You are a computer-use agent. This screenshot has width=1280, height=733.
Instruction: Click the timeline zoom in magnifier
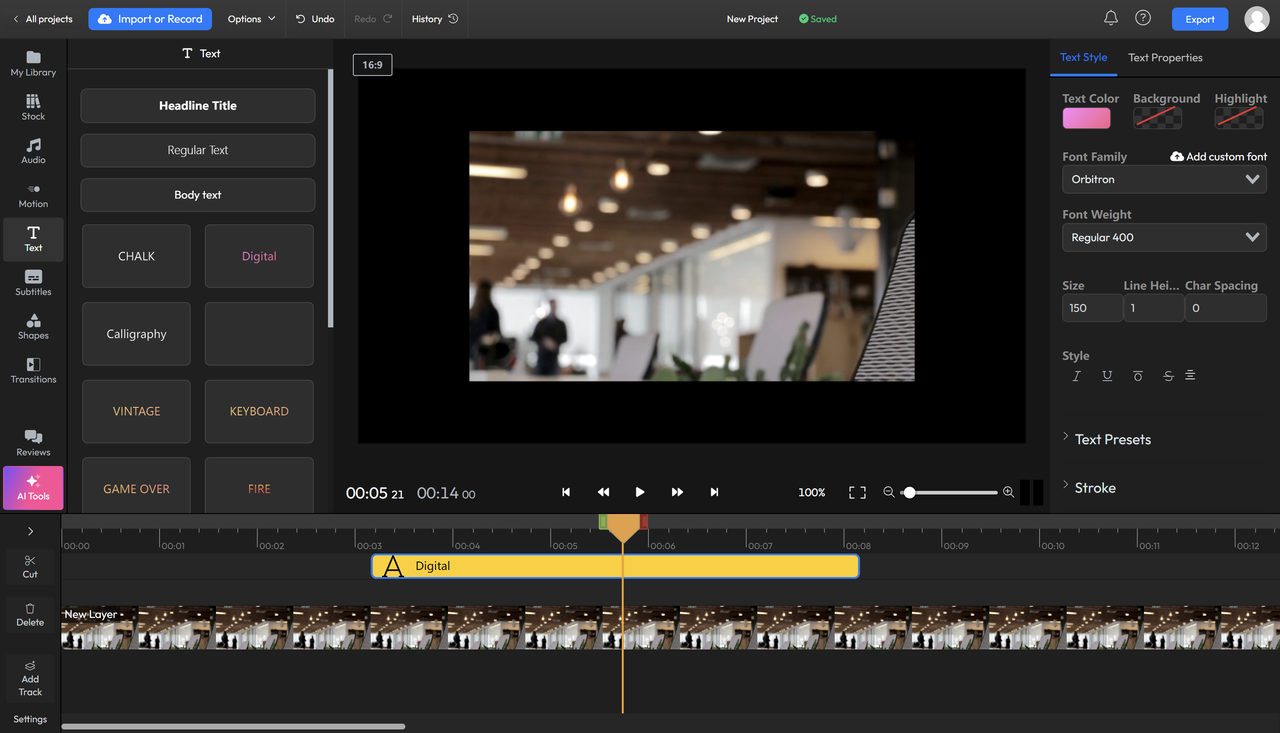tap(1008, 492)
